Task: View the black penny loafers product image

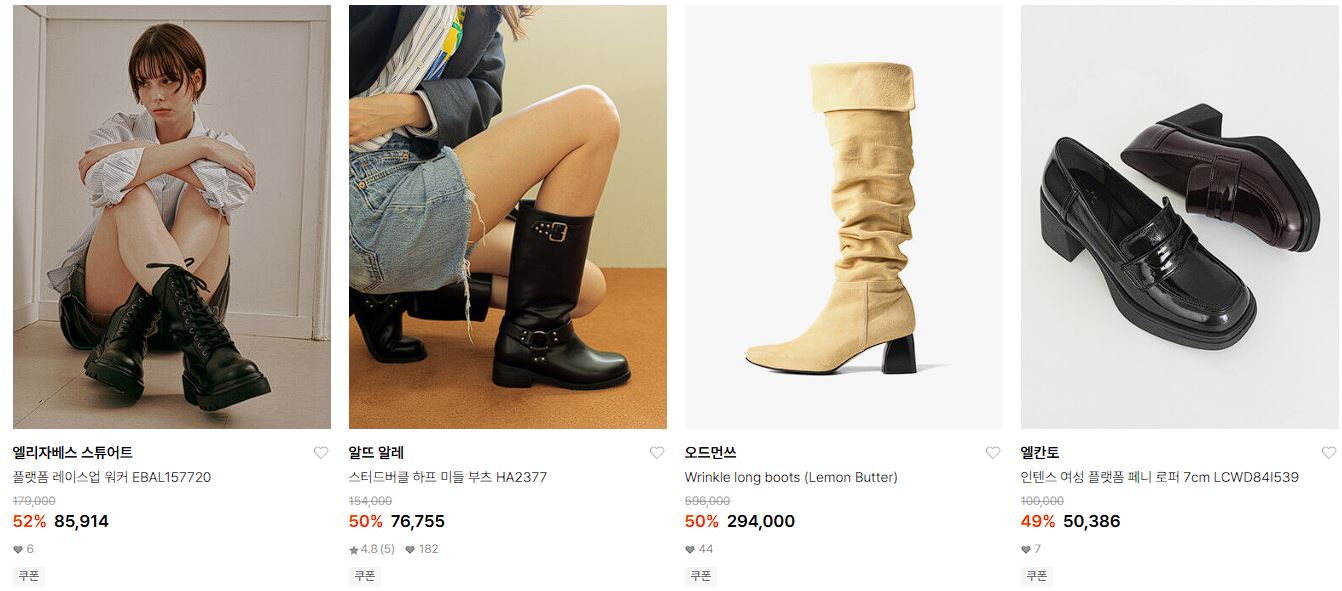Action: click(1180, 217)
